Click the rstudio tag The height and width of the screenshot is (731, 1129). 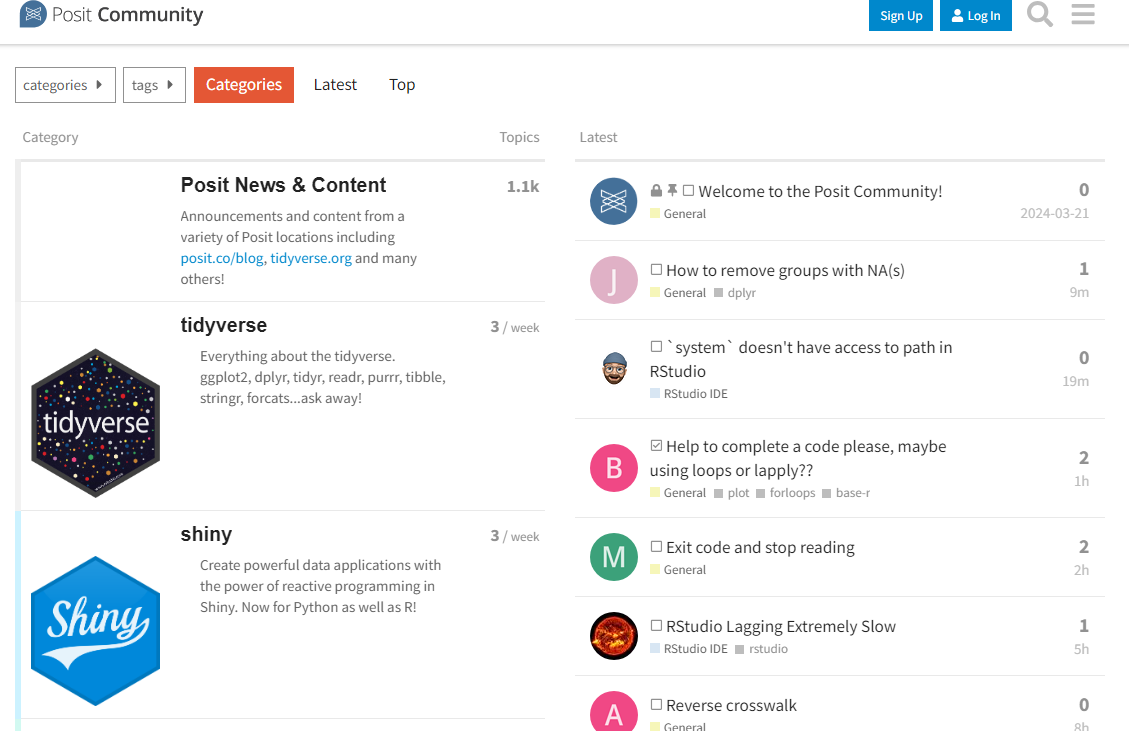(761, 649)
